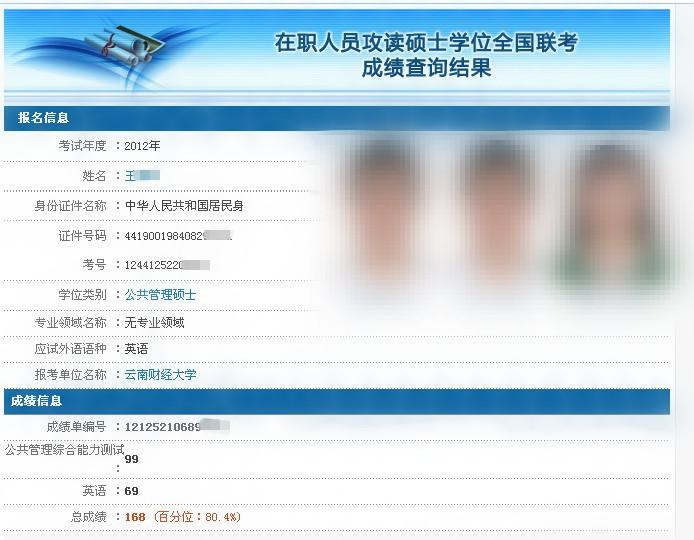Viewport: 694px width, 540px height.
Task: Click the right blurred candidate photo
Action: tap(613, 217)
